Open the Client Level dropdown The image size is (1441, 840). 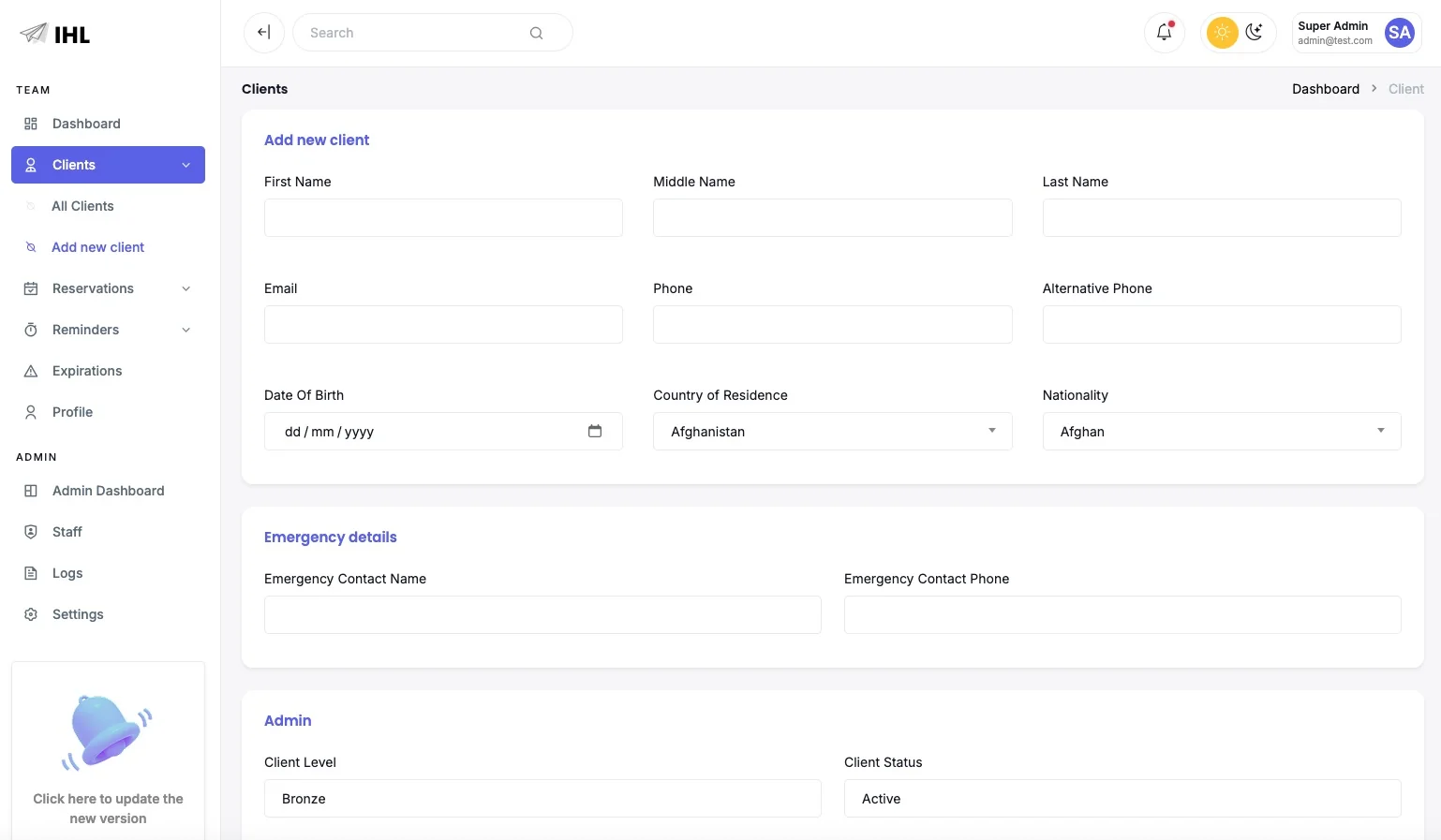tap(542, 798)
